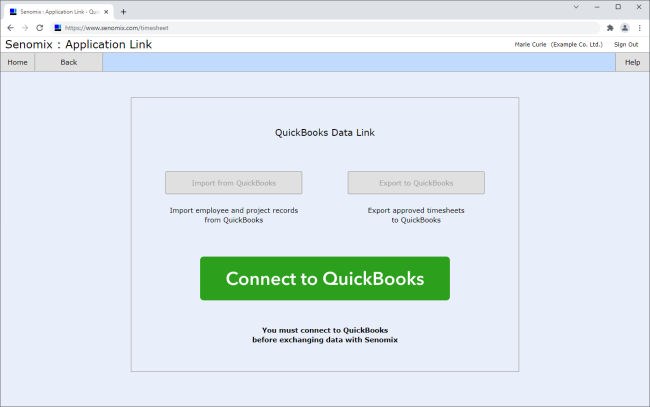Viewport: 650px width, 407px height.
Task: Open a new browser tab with plus icon
Action: coord(123,12)
